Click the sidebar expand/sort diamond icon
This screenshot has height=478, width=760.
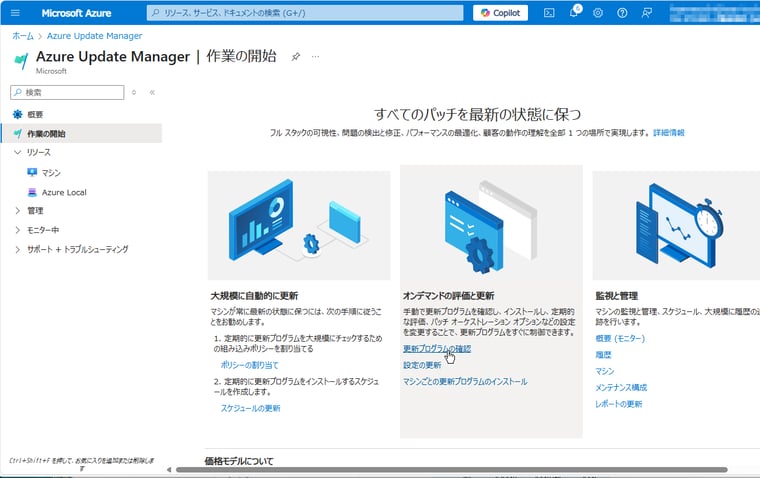click(x=134, y=92)
